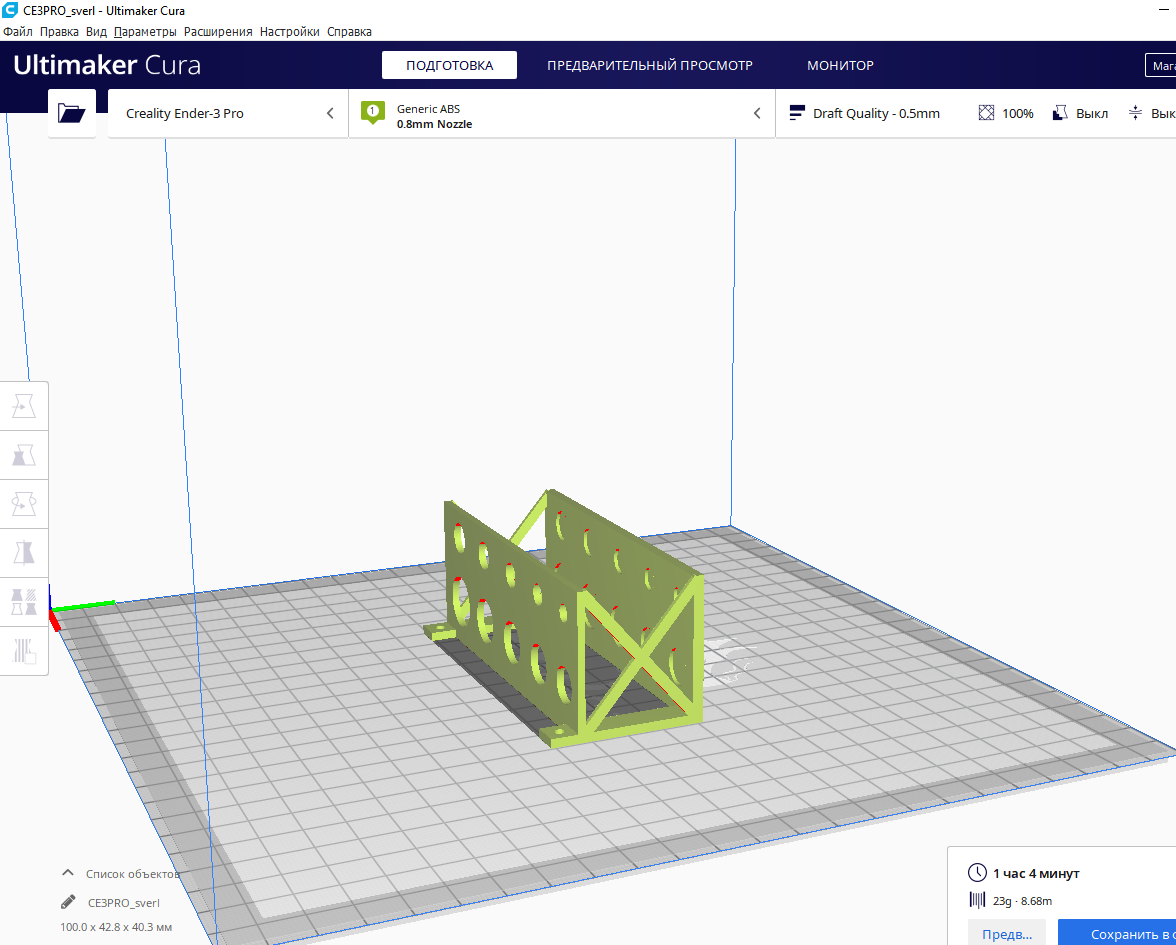This screenshot has width=1176, height=945.
Task: Expand the Creality Ender-3 Pro printer selector
Action: [228, 114]
